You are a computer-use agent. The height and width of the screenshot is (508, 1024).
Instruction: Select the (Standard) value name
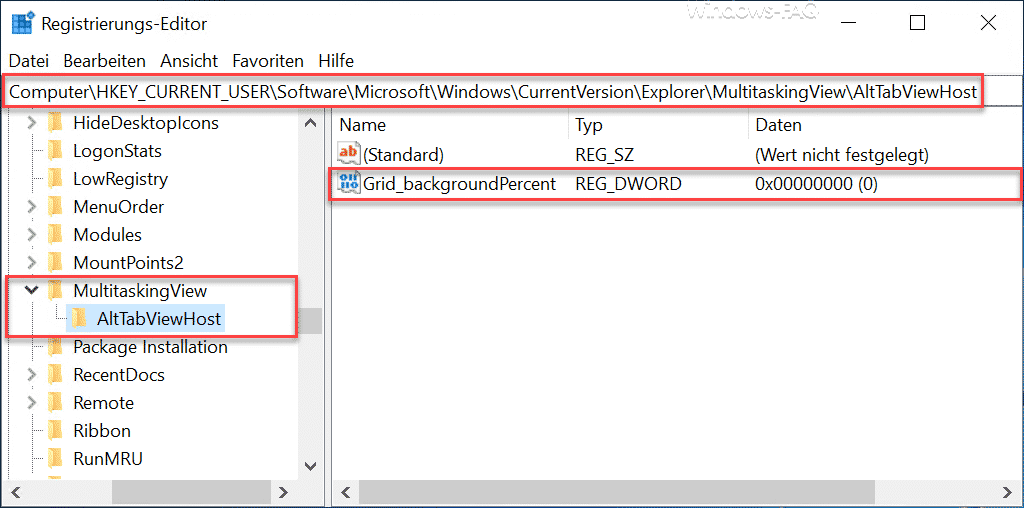(x=404, y=155)
